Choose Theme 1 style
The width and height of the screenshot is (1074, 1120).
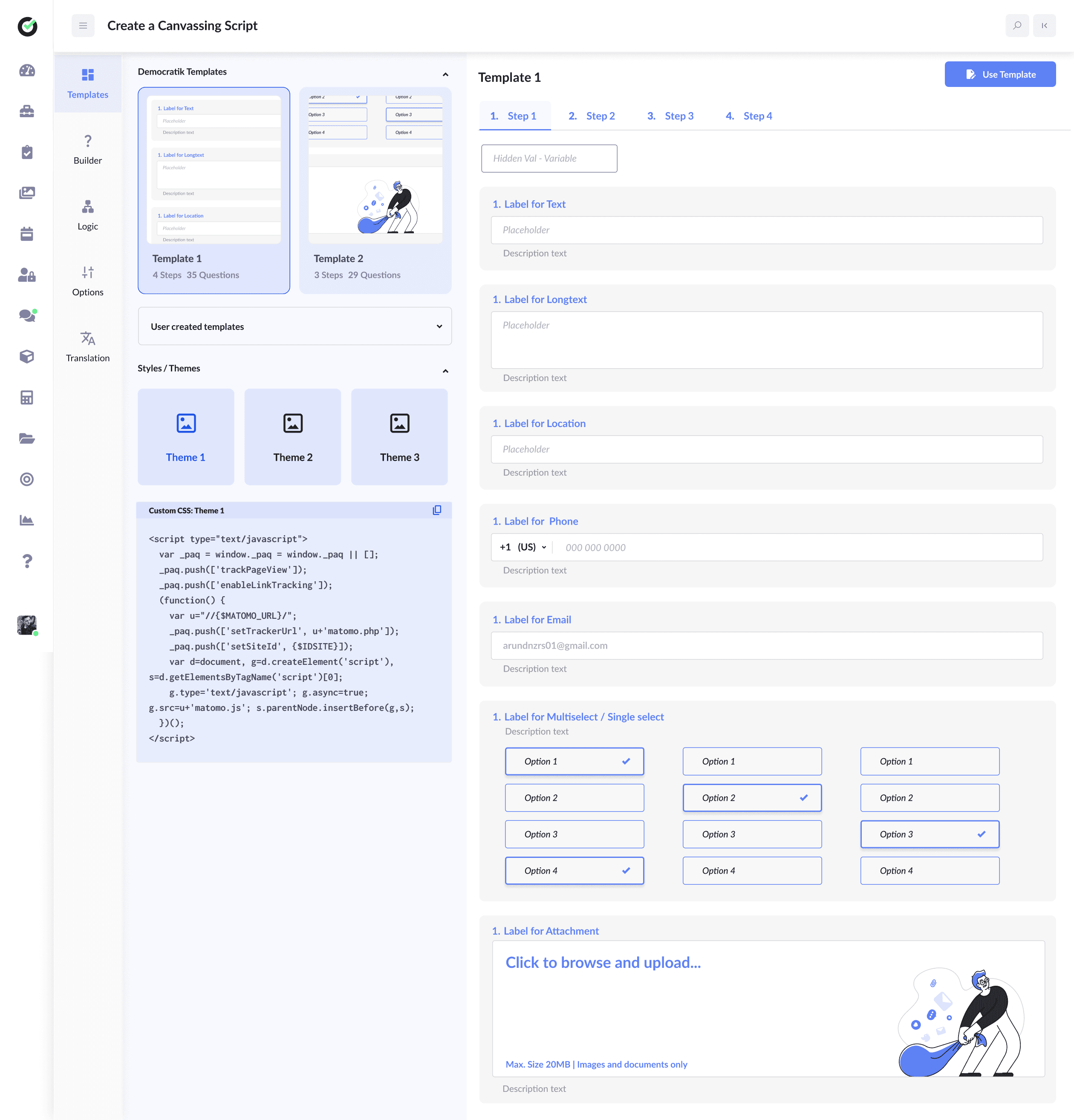(186, 437)
